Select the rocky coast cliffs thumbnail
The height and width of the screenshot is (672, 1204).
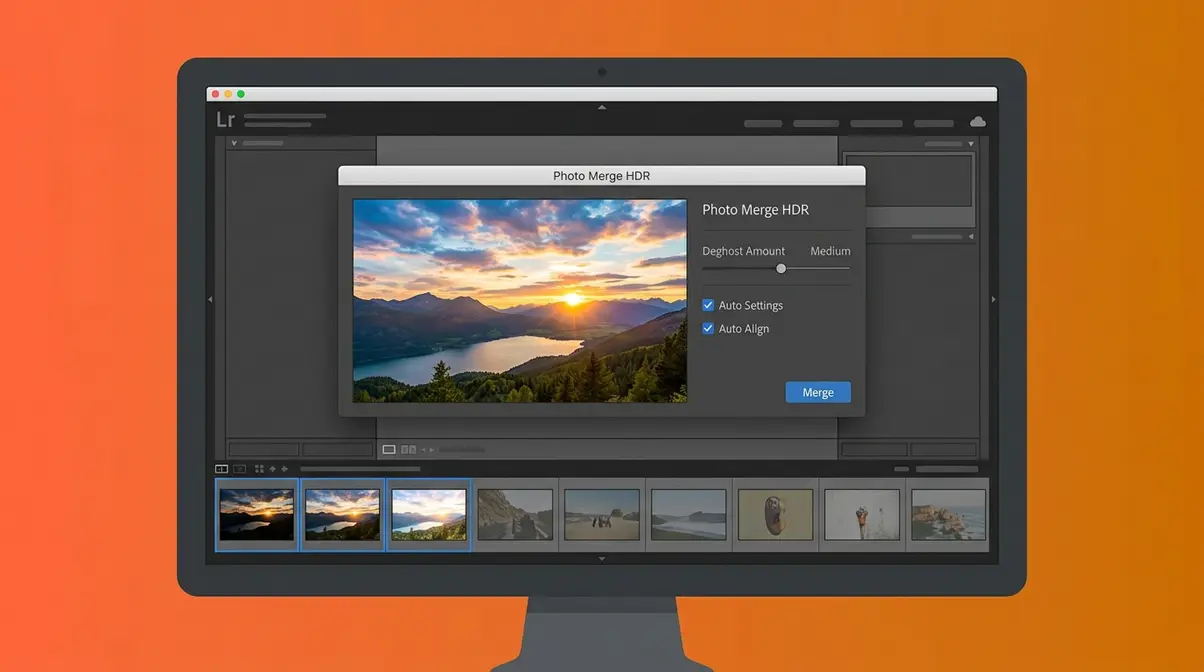click(x=948, y=514)
